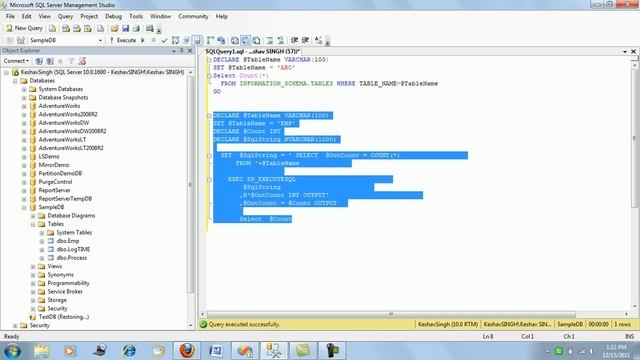Uncomment the selected lines
640x360 pixels.
coord(281,40)
